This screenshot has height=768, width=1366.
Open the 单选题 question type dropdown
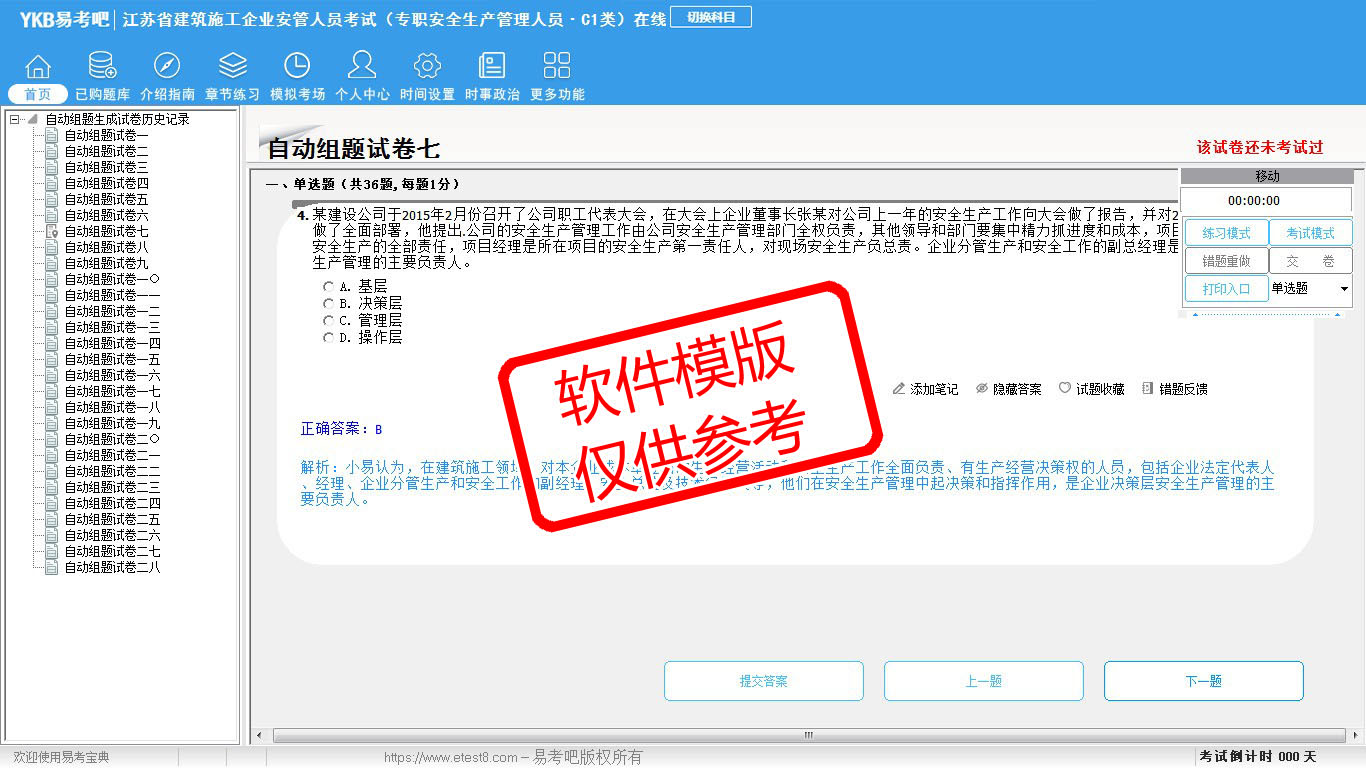tap(1343, 289)
